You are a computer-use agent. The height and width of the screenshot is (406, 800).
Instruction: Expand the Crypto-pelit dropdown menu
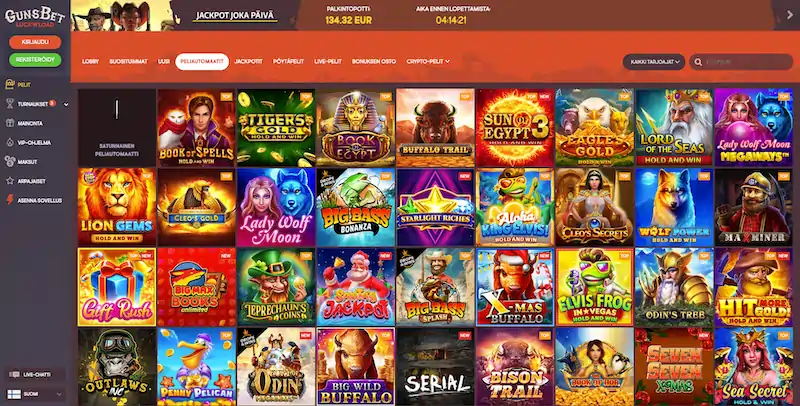point(428,61)
